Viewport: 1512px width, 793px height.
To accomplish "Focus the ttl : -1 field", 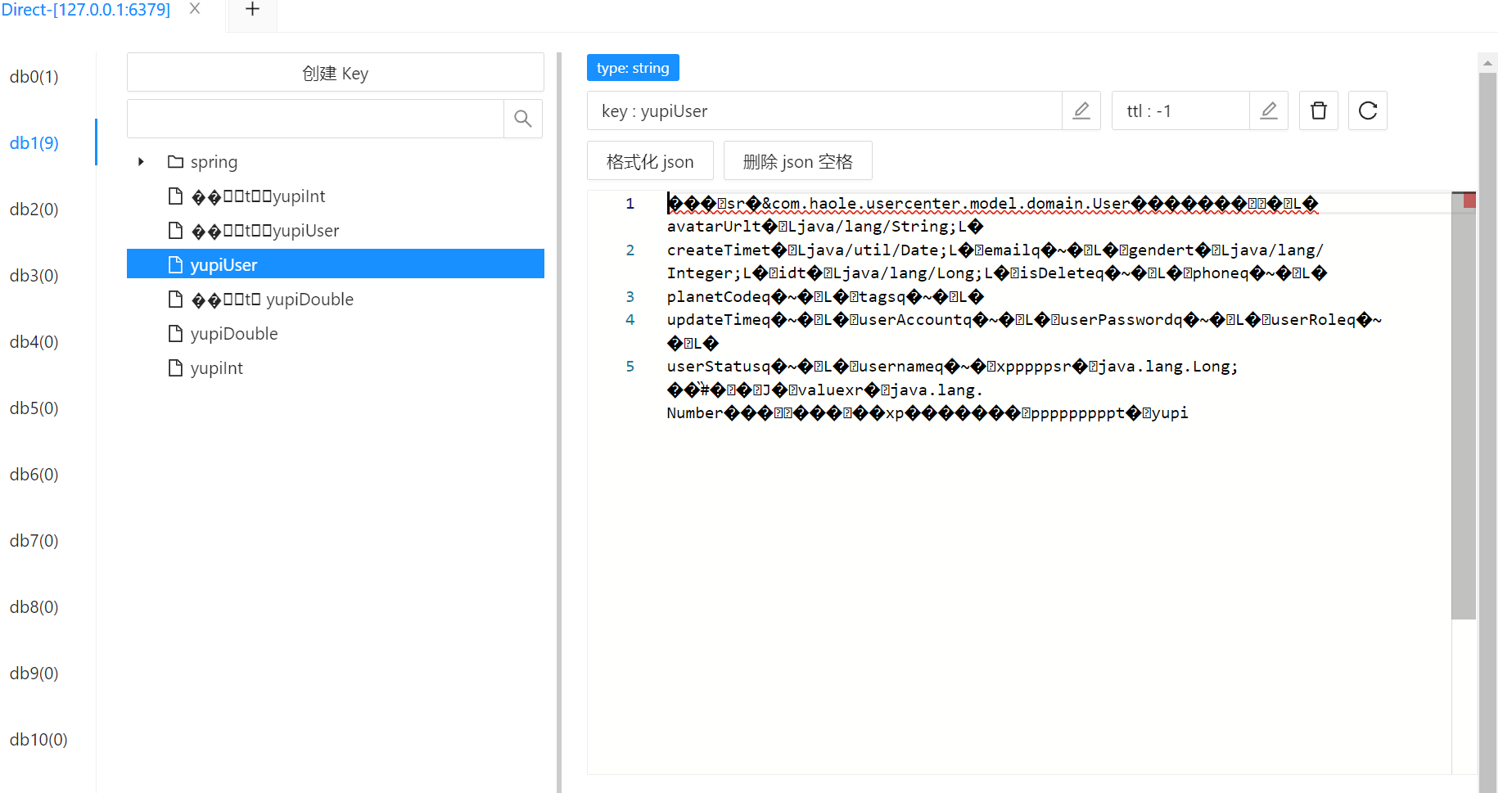I will (1180, 110).
